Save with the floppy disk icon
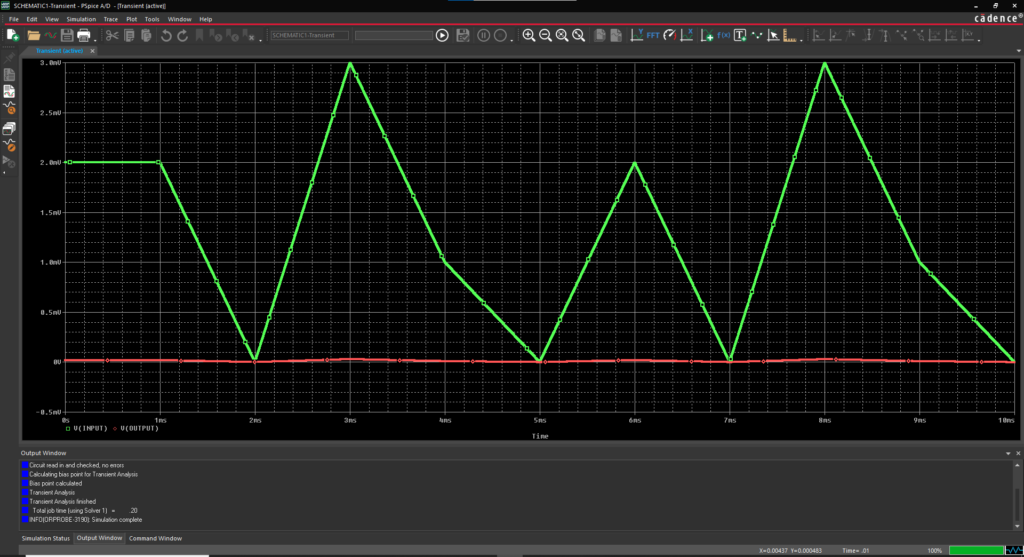Screen dimensions: 1024x557 [67, 35]
